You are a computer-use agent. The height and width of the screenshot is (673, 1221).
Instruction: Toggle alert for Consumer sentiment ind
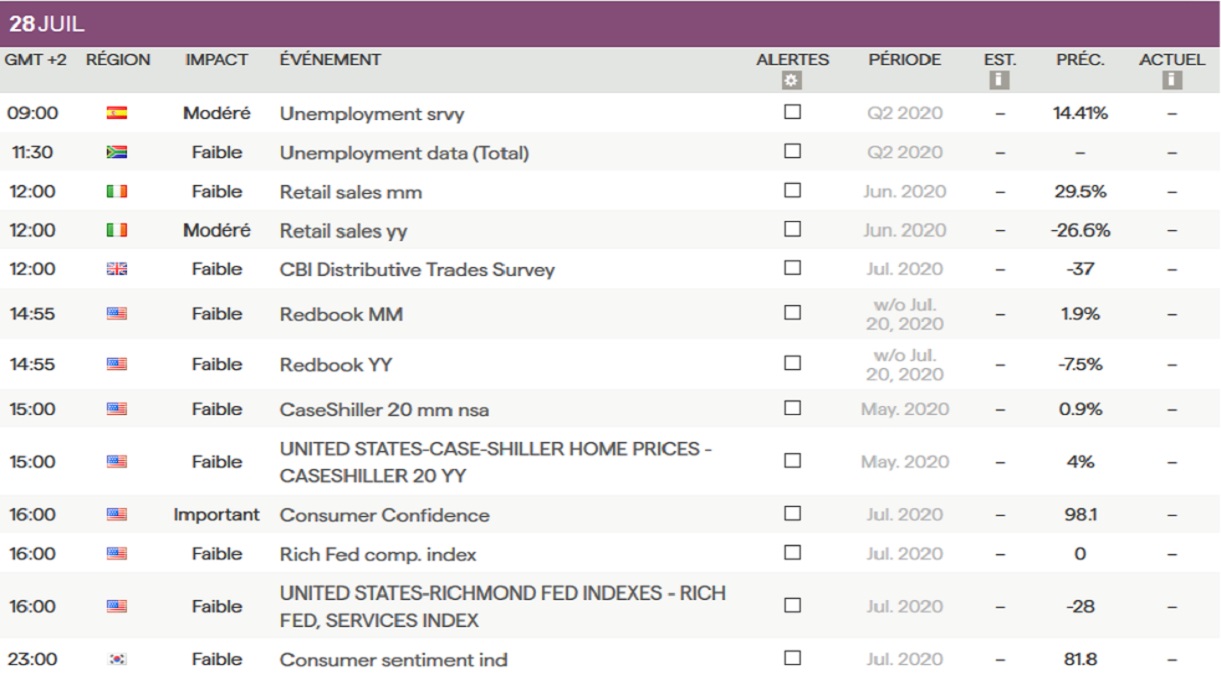(793, 658)
